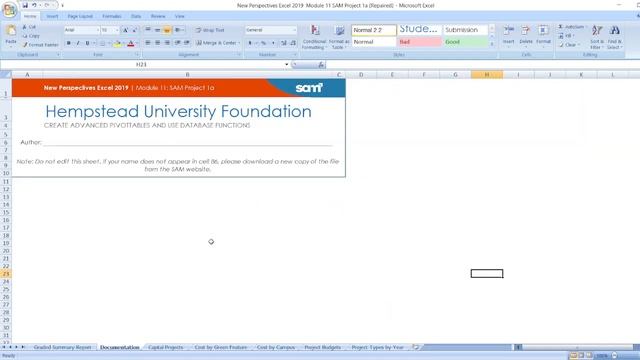Redo the last undone action
640x360 pixels.
pyautogui.click(x=47, y=5)
